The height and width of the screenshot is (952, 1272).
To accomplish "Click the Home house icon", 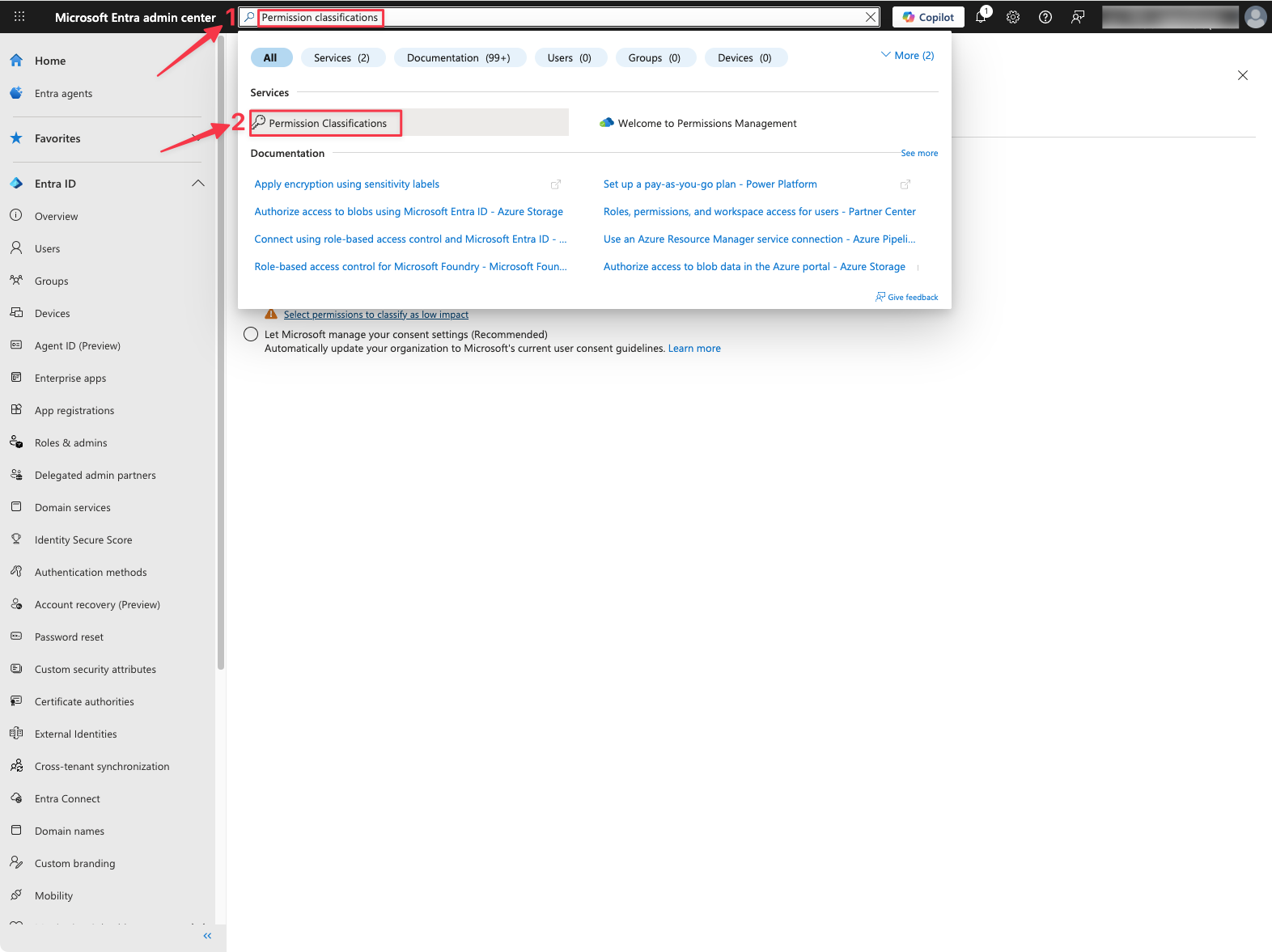I will click(x=16, y=61).
